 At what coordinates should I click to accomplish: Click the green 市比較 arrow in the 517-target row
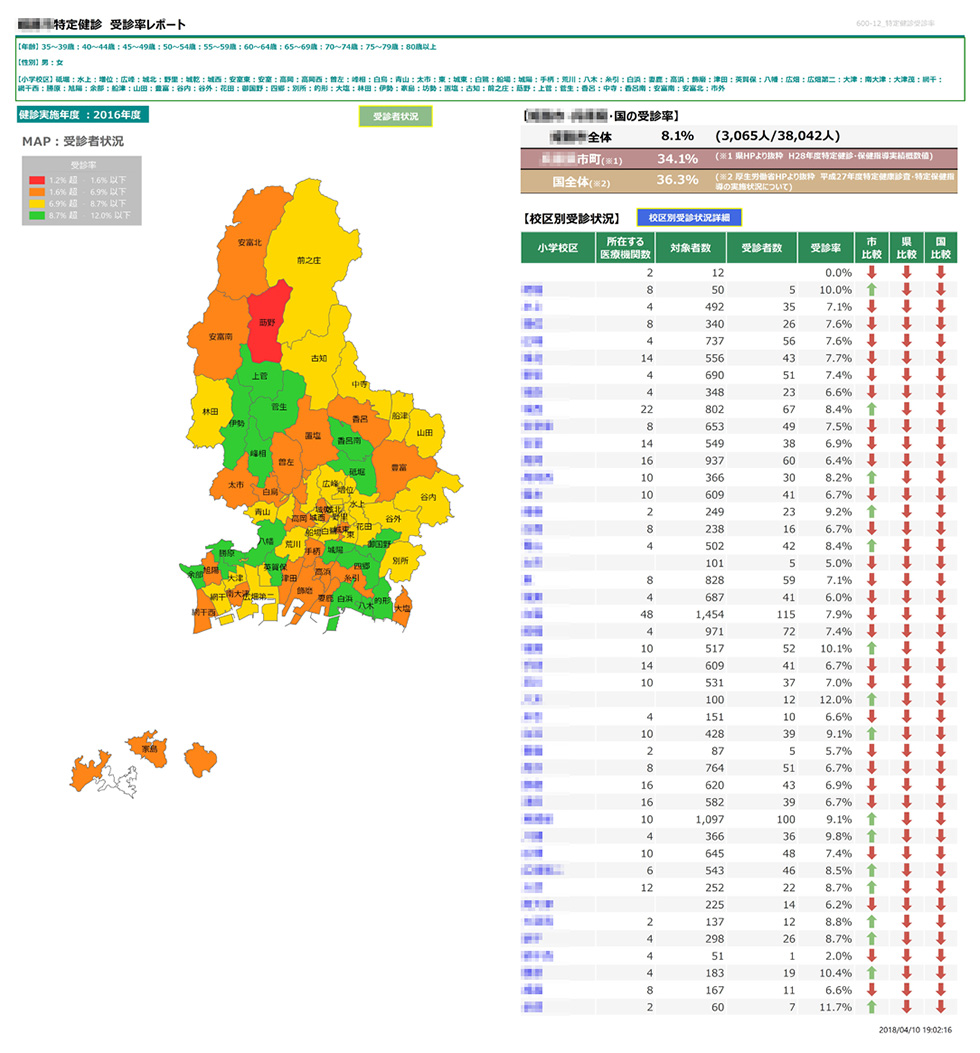pos(871,649)
